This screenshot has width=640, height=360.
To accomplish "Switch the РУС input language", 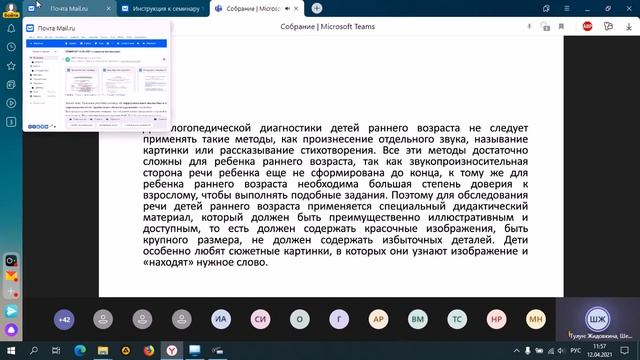I will pyautogui.click(x=576, y=351).
